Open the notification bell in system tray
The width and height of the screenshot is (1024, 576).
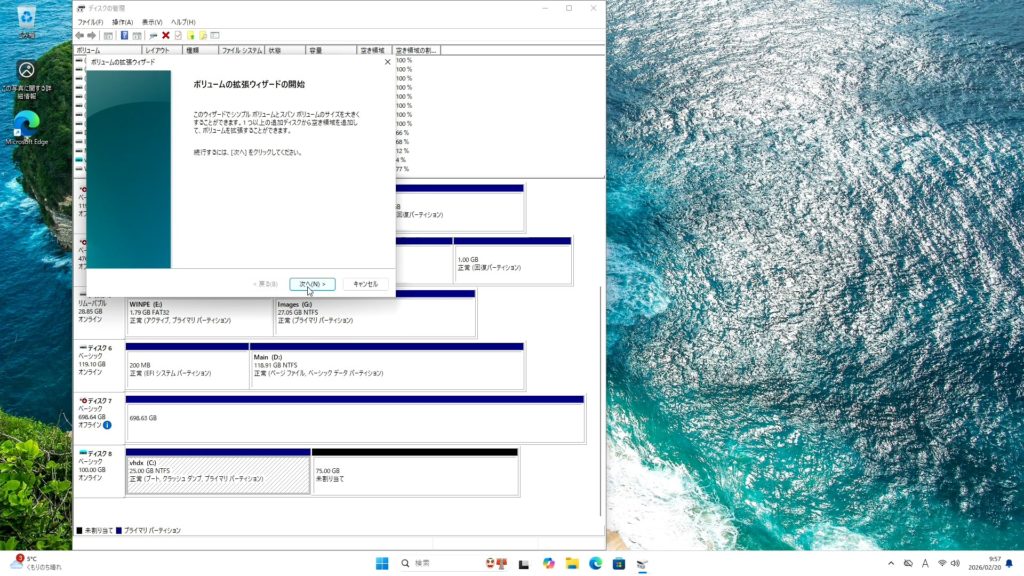(x=1008, y=563)
